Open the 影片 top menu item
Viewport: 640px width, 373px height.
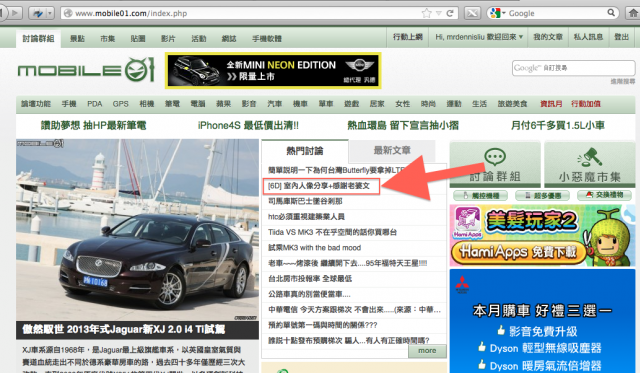click(168, 38)
